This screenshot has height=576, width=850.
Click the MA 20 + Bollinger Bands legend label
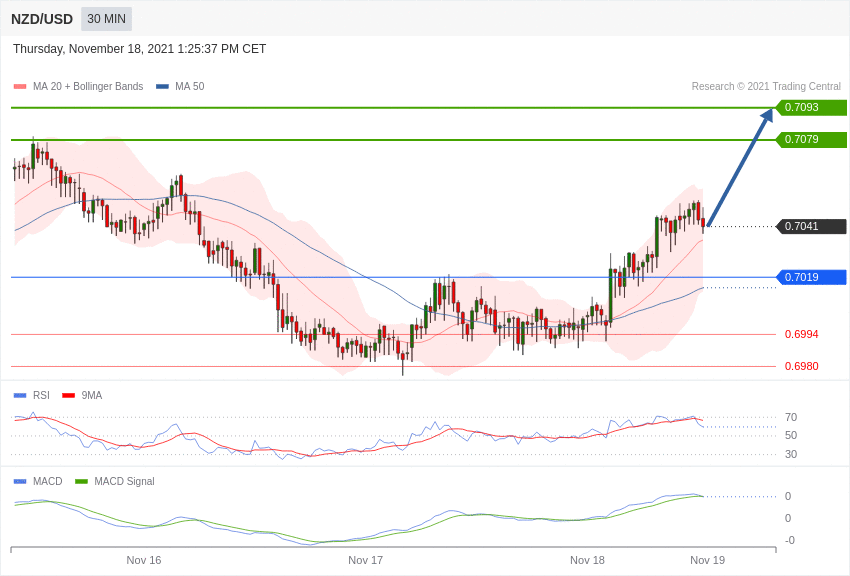click(88, 86)
